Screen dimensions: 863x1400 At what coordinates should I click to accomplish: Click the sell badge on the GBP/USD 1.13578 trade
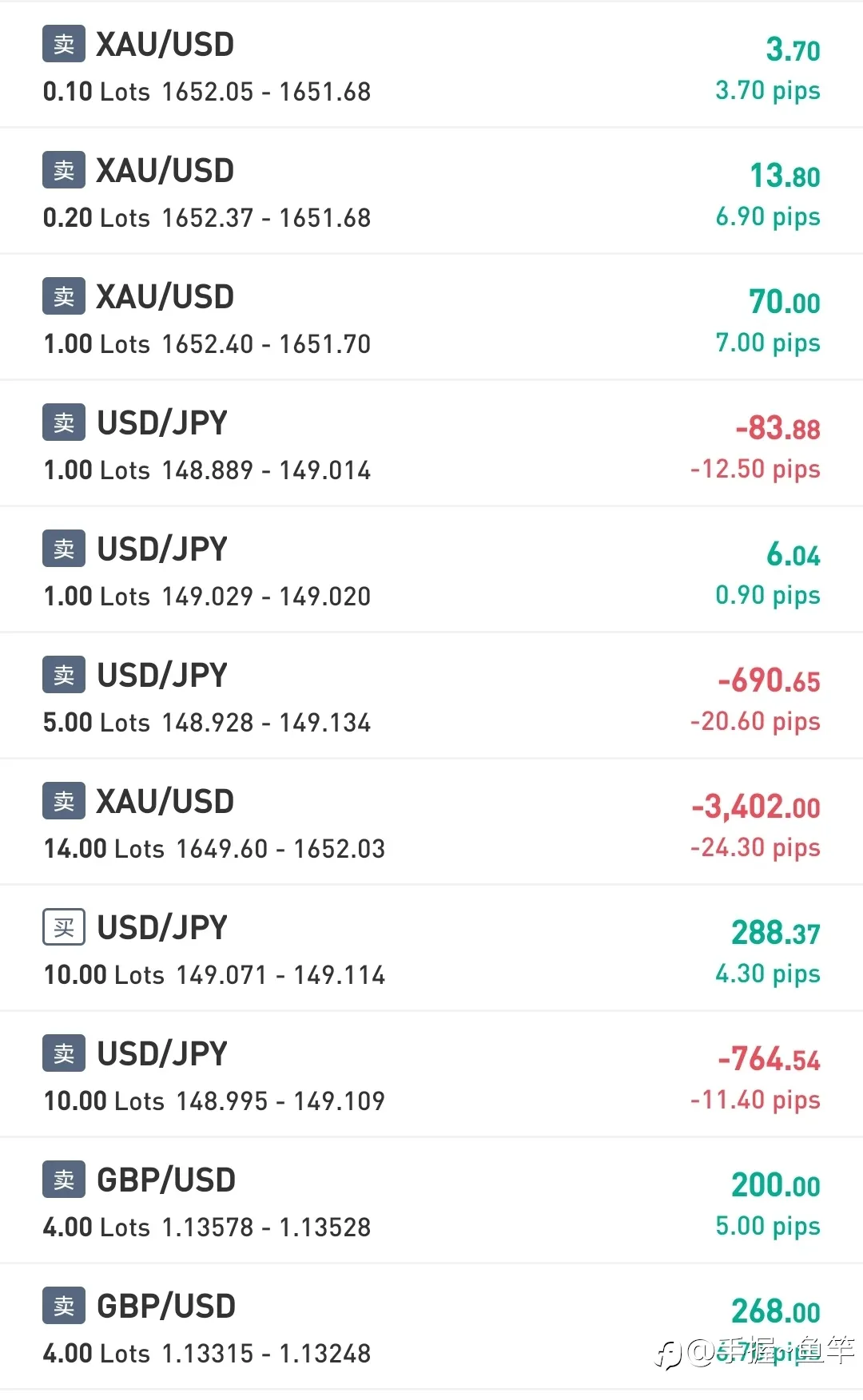pos(64,1180)
